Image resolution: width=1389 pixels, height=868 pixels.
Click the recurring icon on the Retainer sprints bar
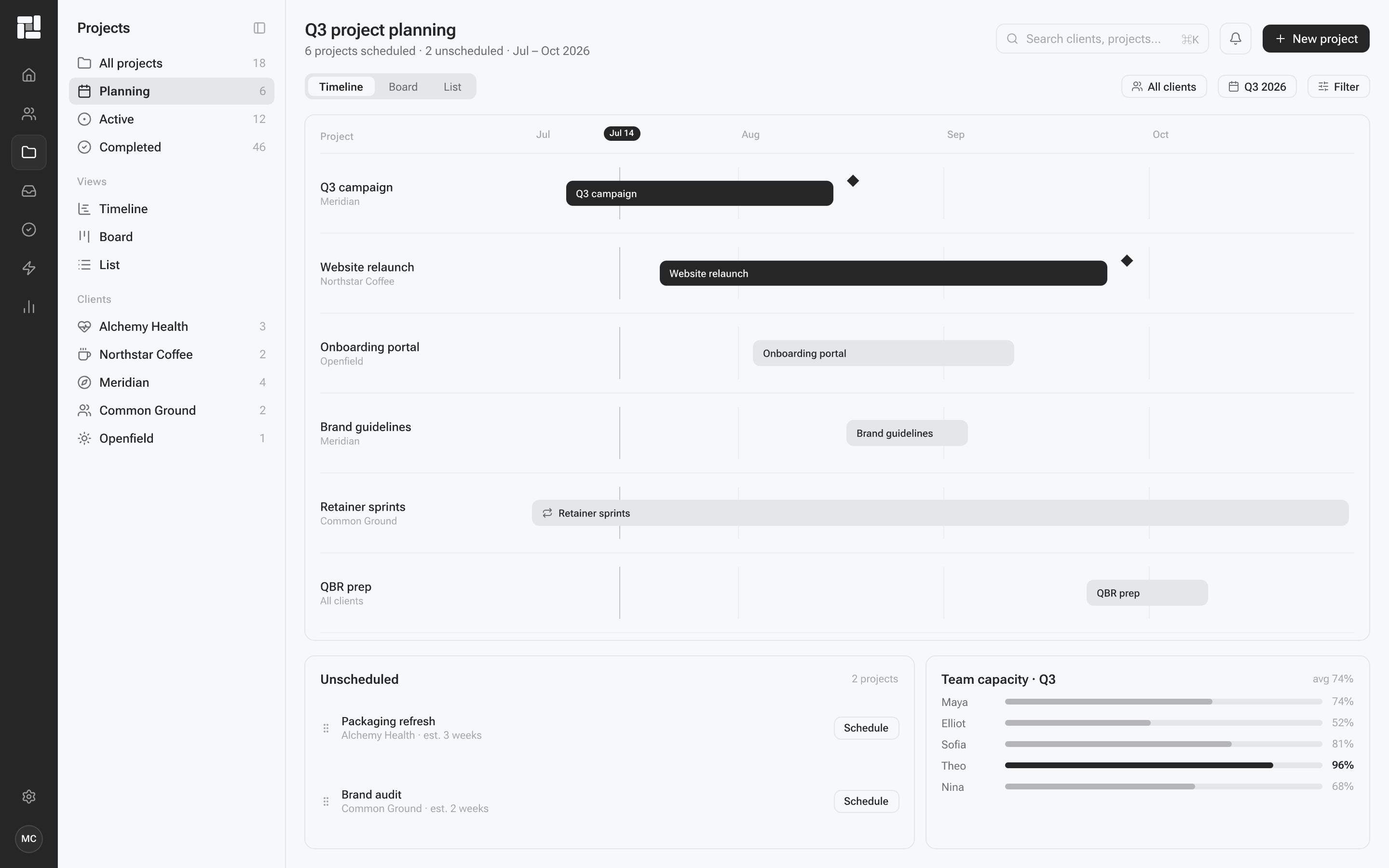547,513
